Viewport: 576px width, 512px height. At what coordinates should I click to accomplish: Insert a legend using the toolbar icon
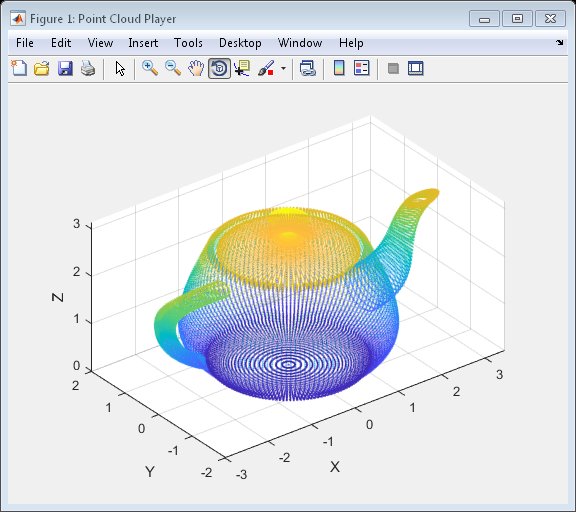[362, 68]
